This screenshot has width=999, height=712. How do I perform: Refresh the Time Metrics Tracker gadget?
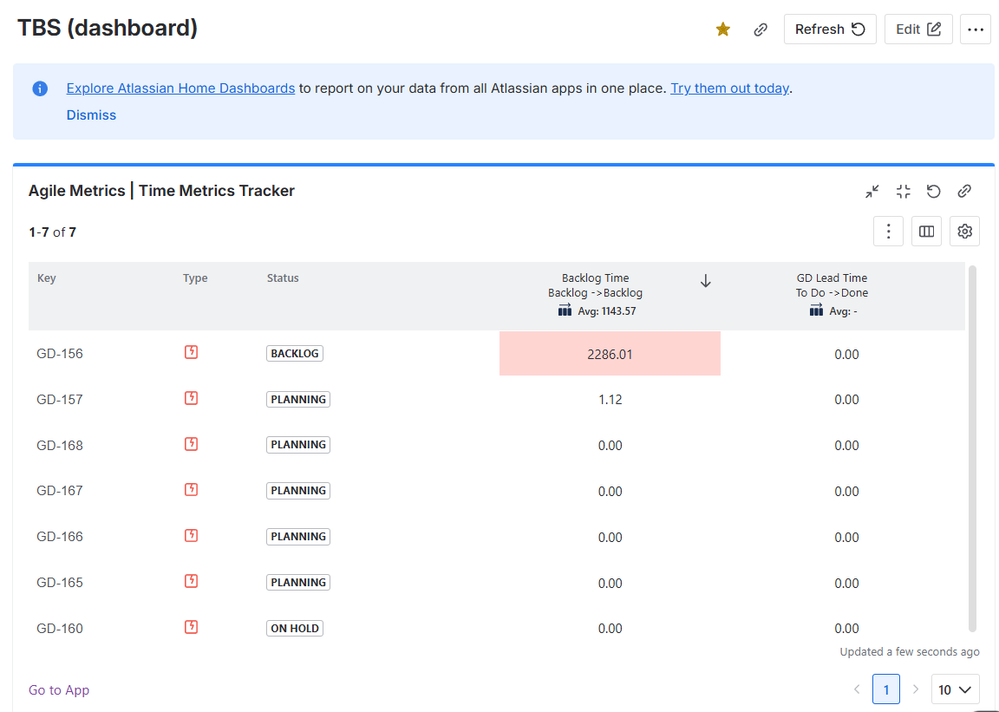[x=933, y=191]
